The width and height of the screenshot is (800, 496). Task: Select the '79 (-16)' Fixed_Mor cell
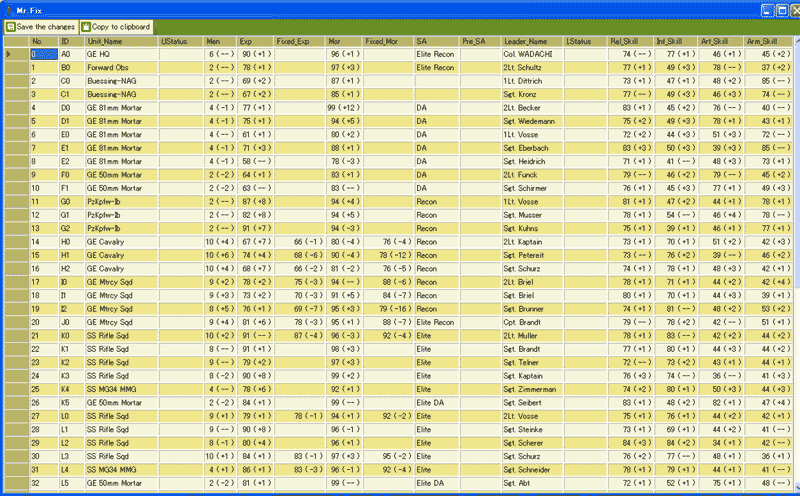pos(388,309)
